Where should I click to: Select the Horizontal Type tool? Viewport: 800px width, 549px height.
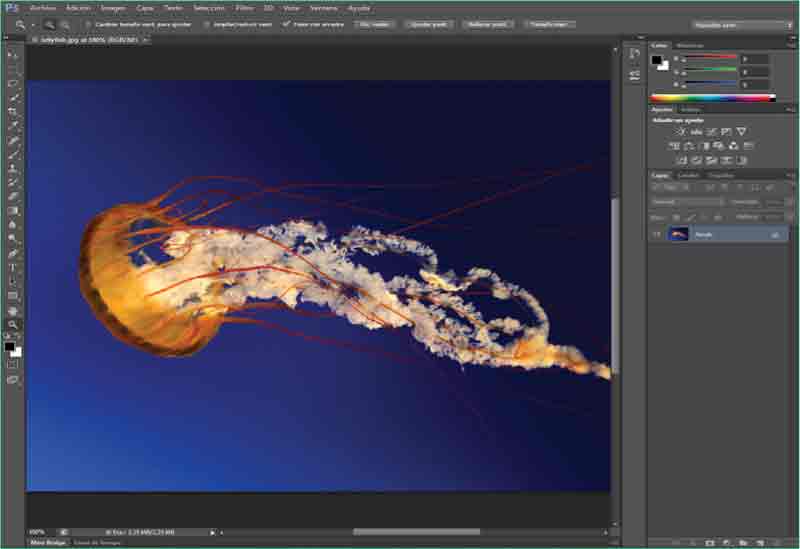click(13, 268)
